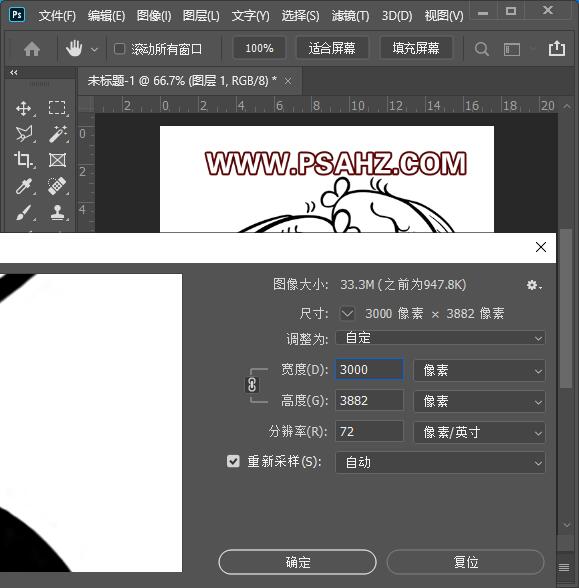Click the image preview thumbnail in dialog
This screenshot has height=588, width=579.
(91, 423)
